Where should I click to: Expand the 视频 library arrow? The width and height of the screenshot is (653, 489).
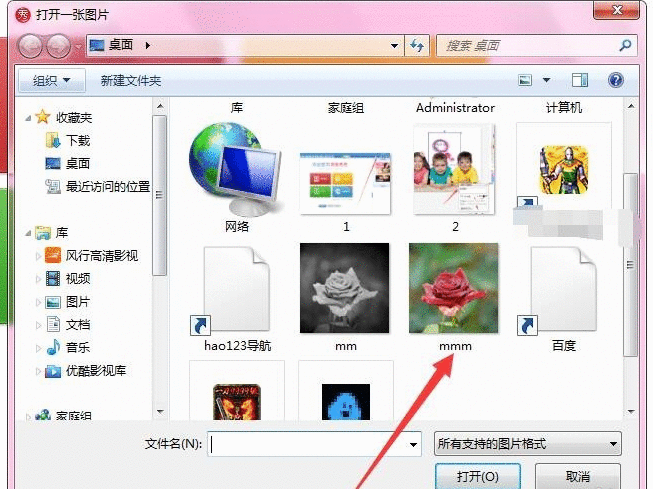(x=38, y=279)
